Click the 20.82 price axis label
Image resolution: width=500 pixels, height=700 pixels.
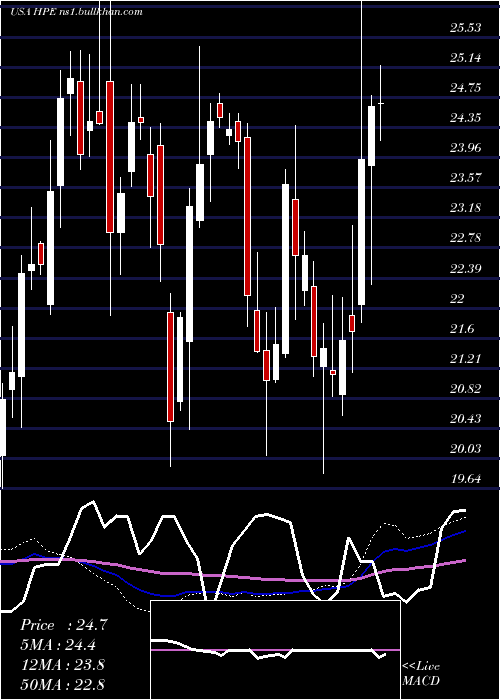[x=466, y=389]
